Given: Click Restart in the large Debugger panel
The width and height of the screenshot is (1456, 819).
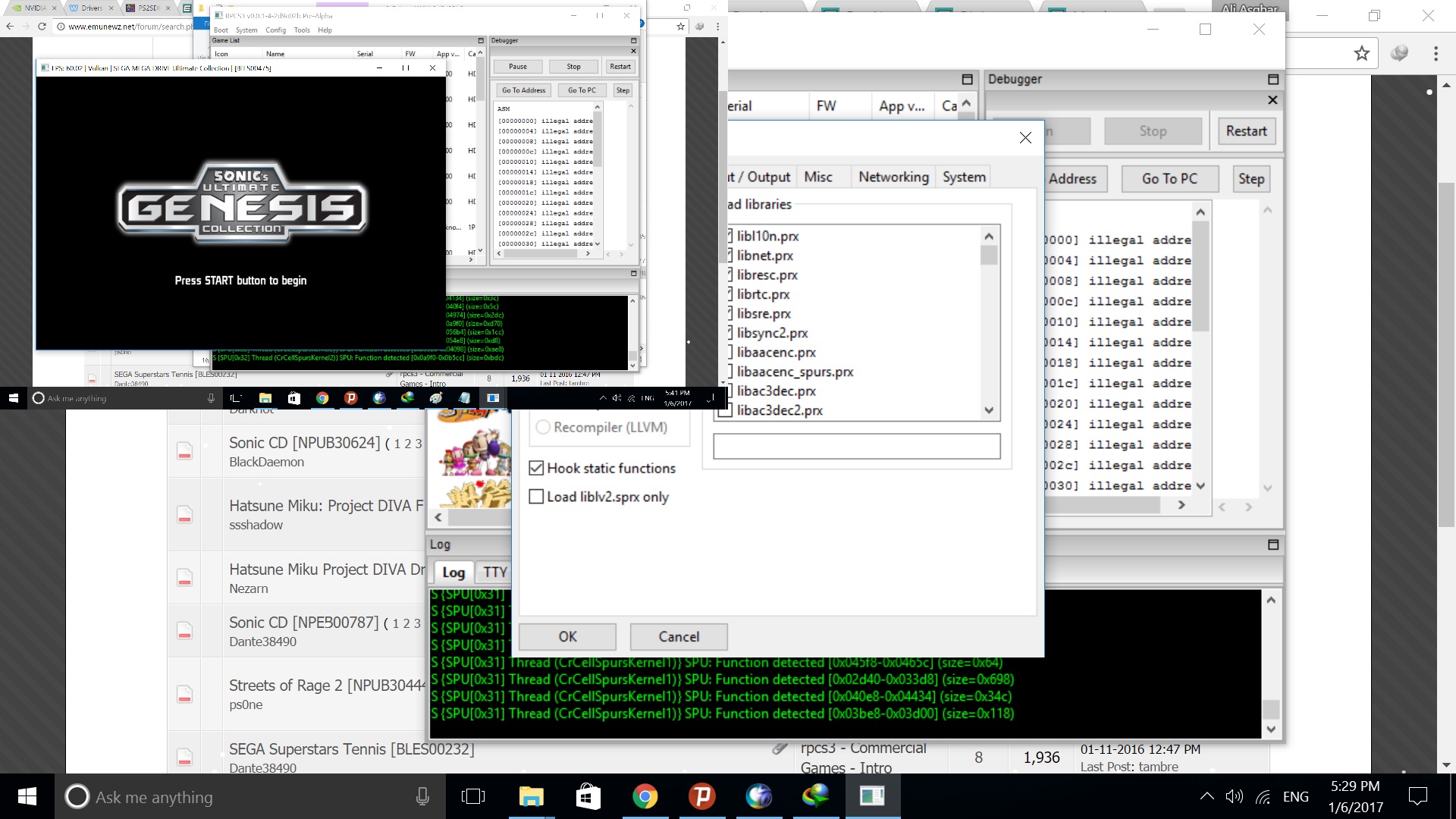Looking at the screenshot, I should pyautogui.click(x=1246, y=131).
